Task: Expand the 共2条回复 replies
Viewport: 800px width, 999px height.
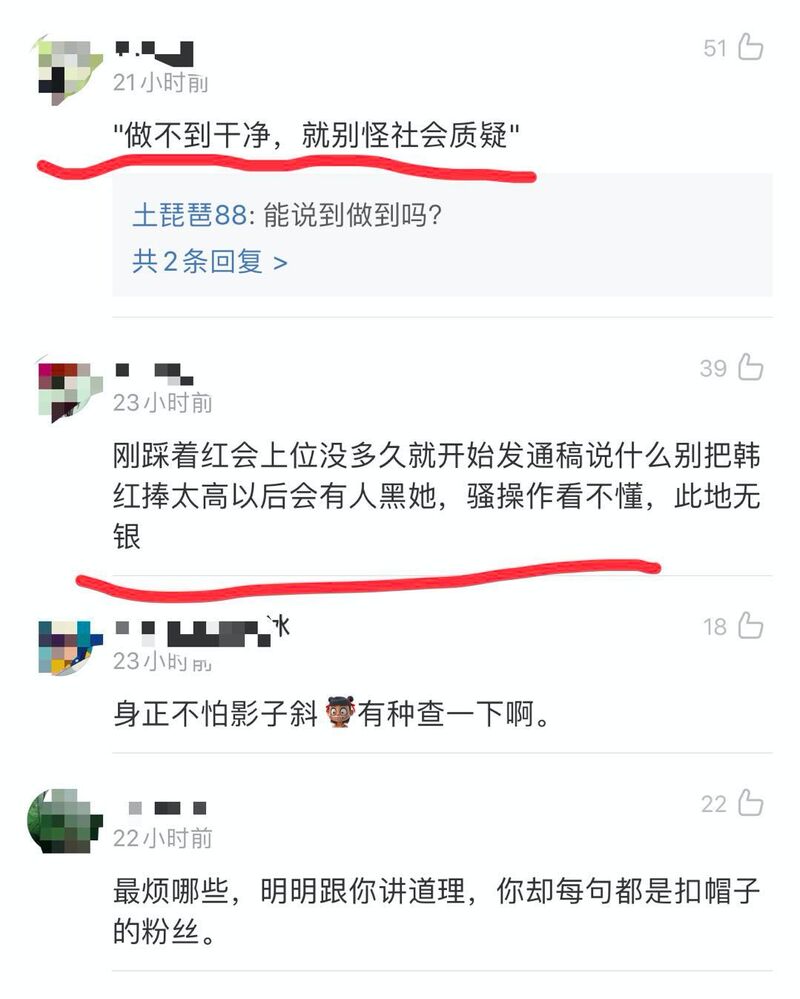Action: coord(210,261)
